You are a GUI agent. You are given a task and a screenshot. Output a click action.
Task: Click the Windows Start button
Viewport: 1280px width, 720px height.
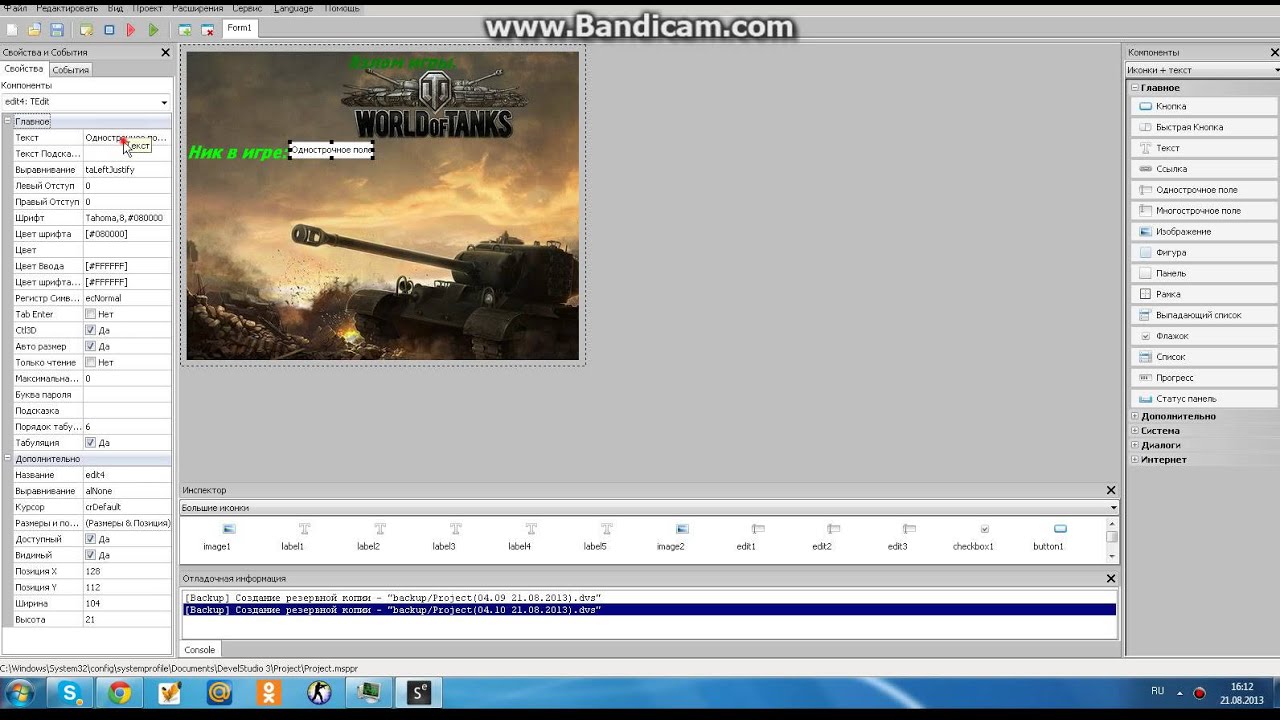pyautogui.click(x=20, y=693)
